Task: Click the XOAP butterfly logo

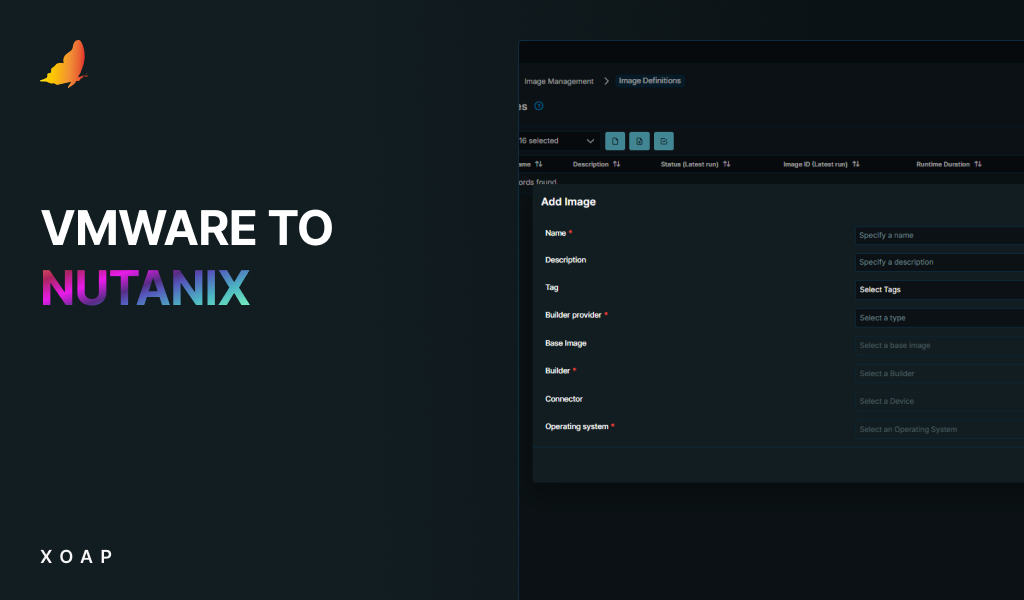Action: [x=65, y=62]
